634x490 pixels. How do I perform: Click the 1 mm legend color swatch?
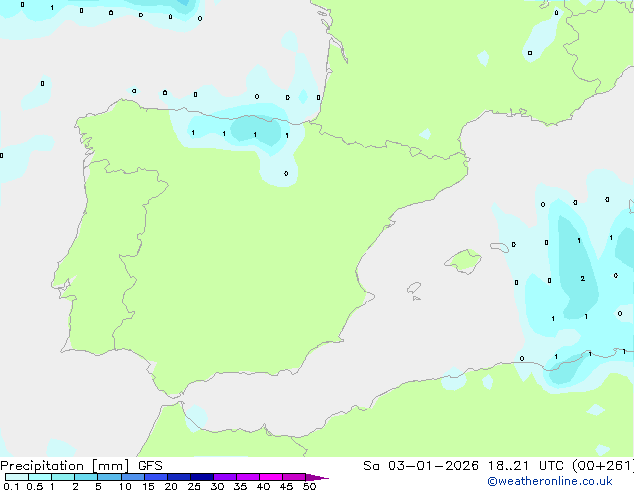point(63,477)
